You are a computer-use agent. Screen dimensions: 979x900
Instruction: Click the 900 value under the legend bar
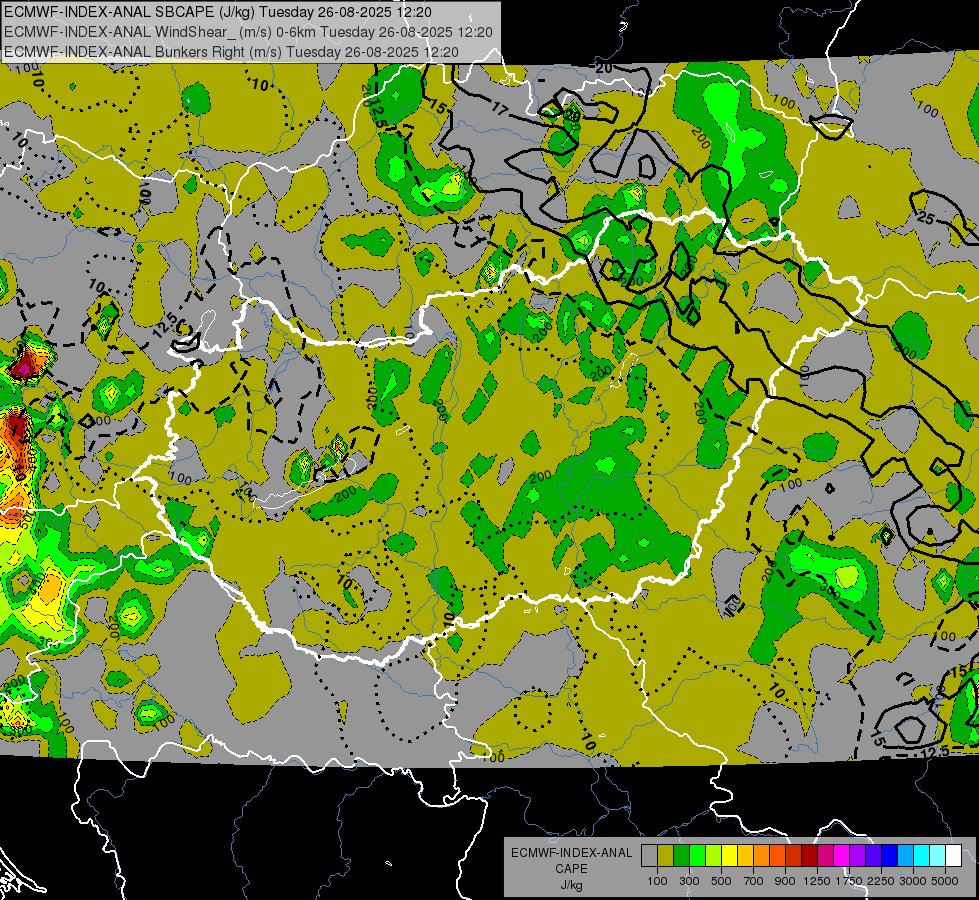point(785,881)
